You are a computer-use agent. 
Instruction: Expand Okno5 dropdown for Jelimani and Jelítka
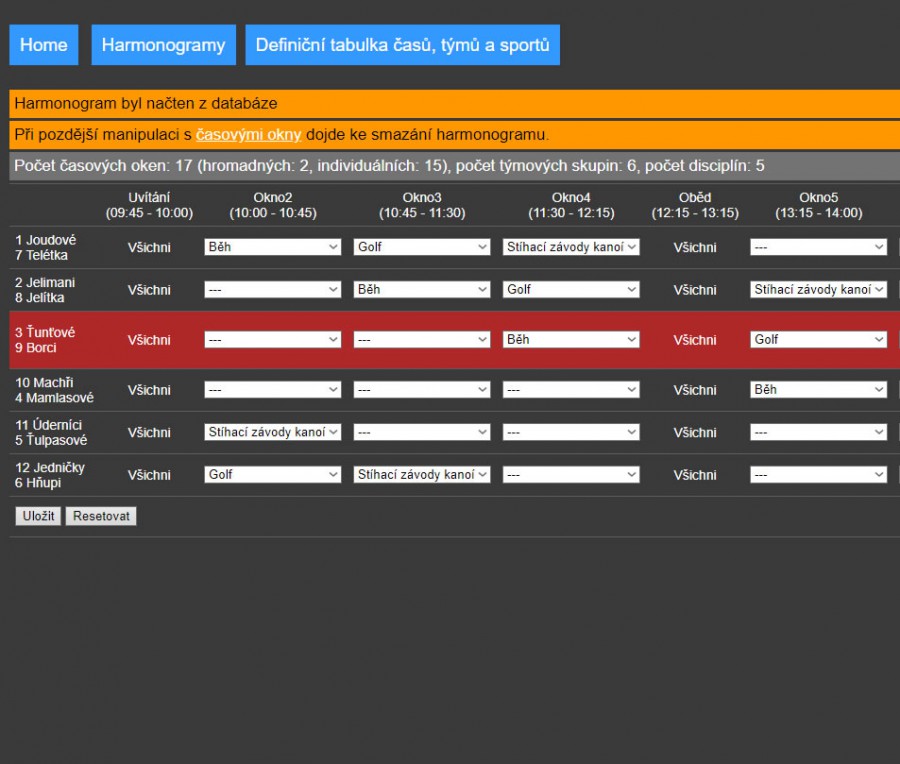818,290
